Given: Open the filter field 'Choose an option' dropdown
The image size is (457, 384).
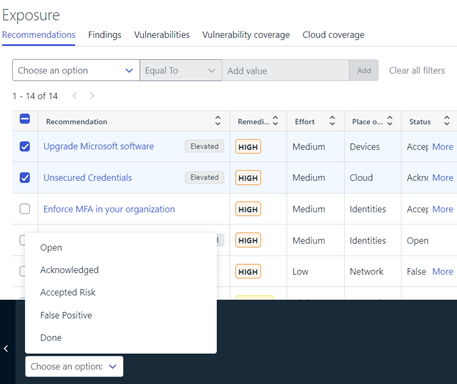Looking at the screenshot, I should pos(76,70).
